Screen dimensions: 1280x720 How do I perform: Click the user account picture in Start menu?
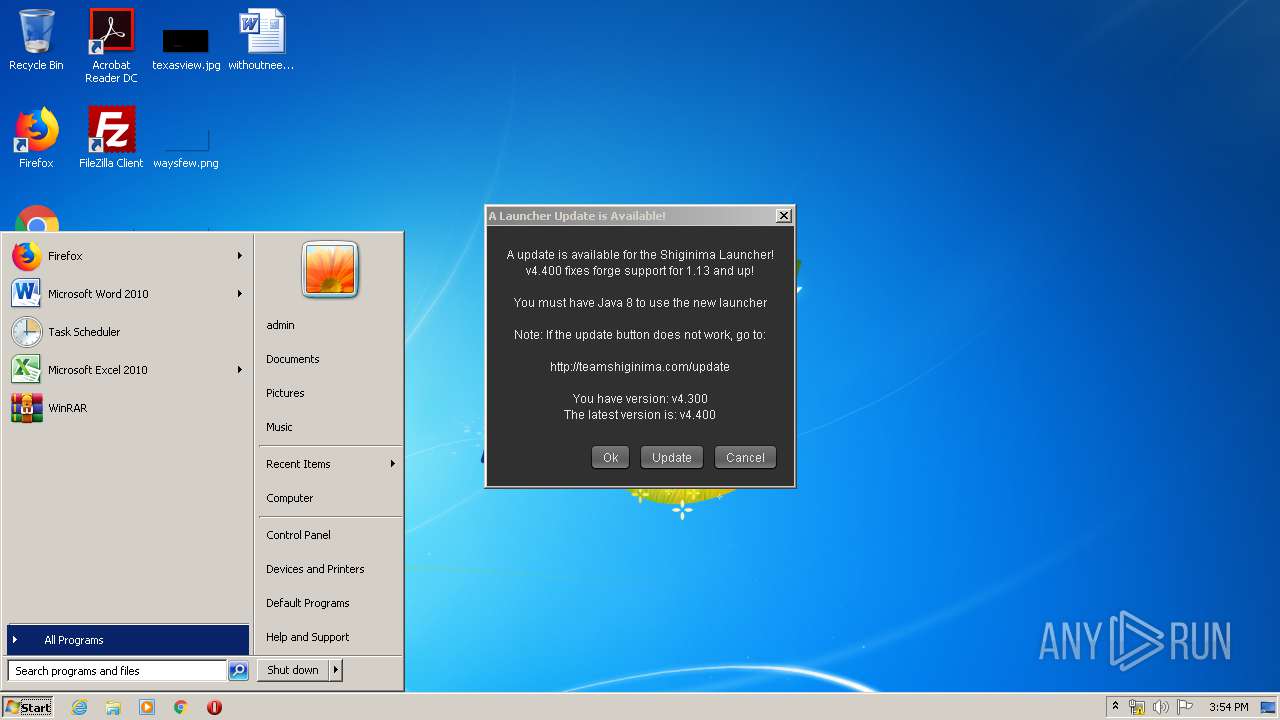[330, 269]
